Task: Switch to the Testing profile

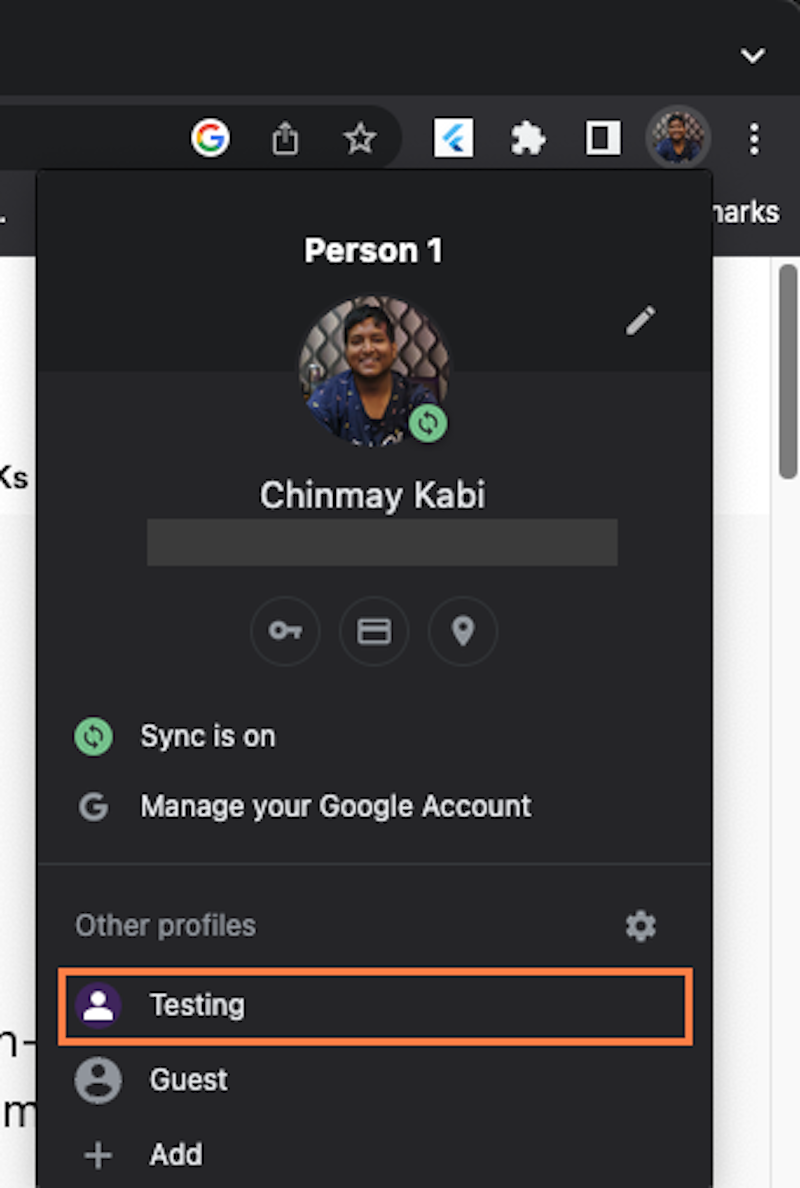Action: [x=197, y=1006]
